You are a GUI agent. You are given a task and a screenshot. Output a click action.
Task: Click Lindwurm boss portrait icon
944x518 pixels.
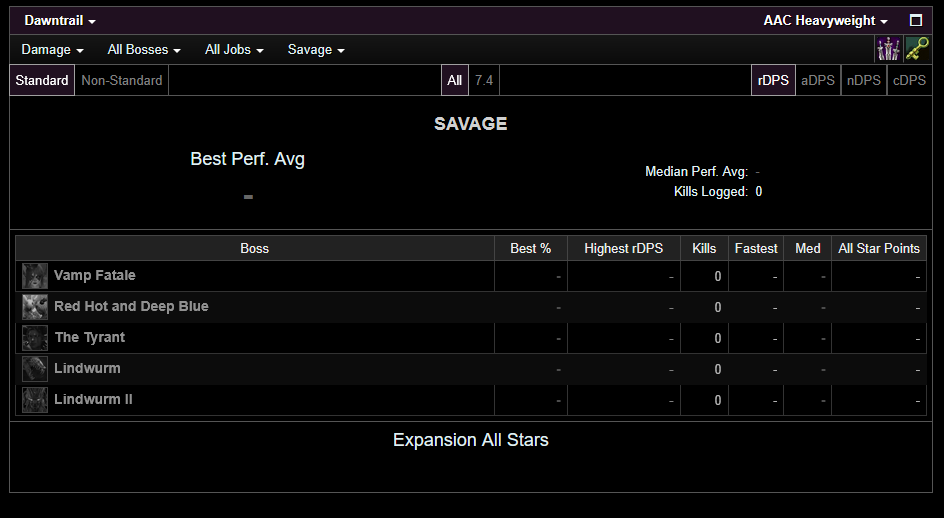[35, 369]
